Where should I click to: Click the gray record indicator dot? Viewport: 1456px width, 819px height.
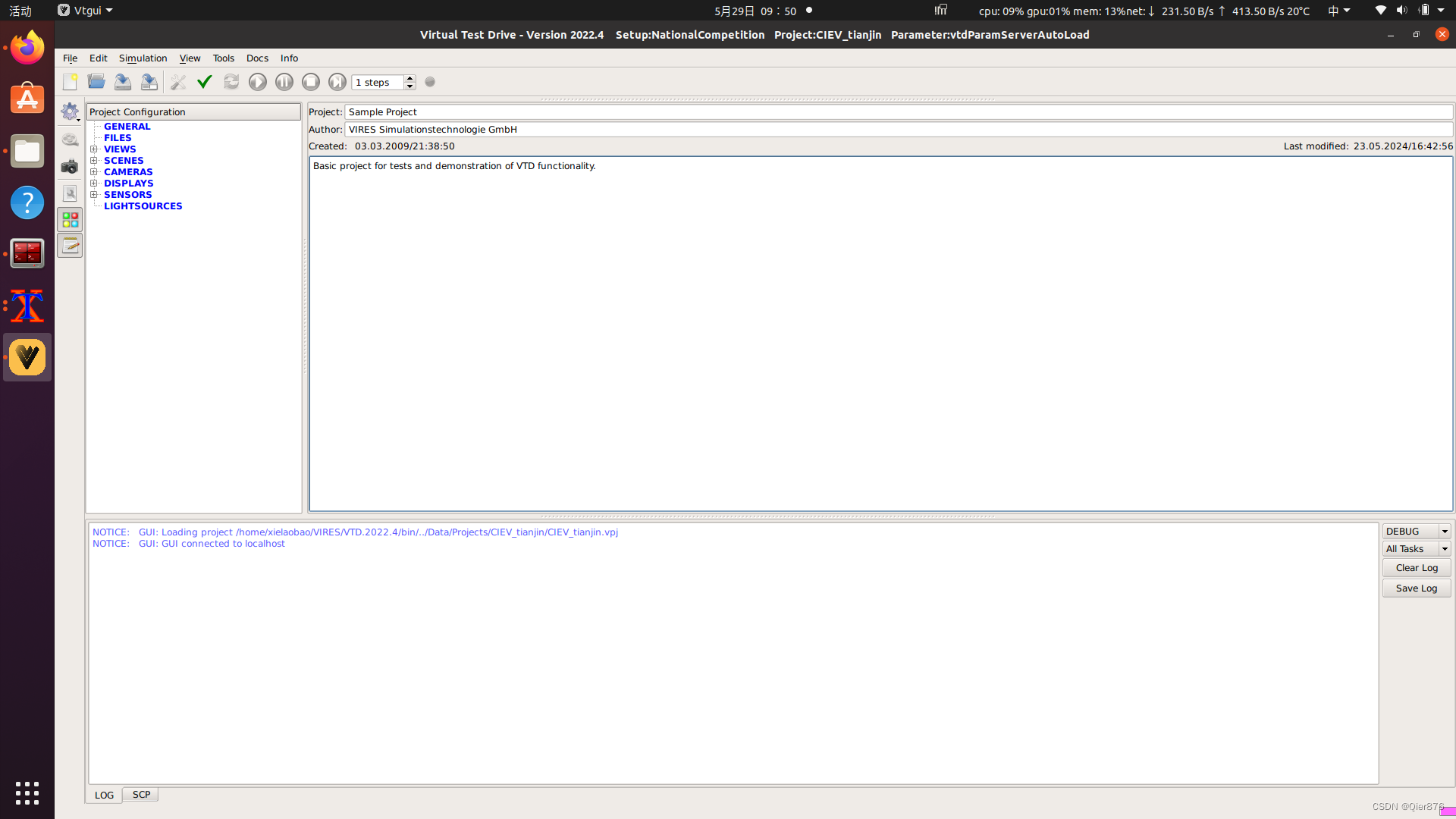[x=430, y=82]
